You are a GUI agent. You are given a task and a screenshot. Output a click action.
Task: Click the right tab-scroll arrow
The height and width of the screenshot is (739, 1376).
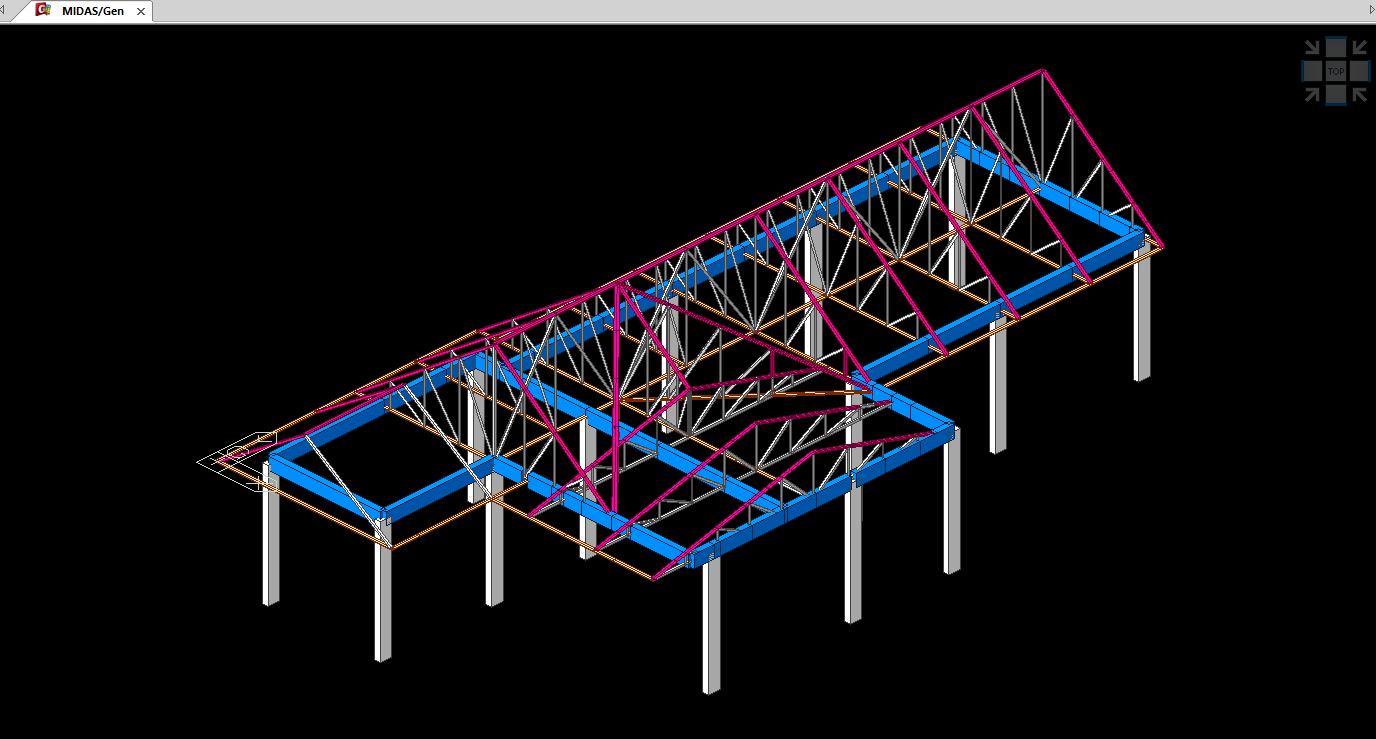pos(1372,10)
